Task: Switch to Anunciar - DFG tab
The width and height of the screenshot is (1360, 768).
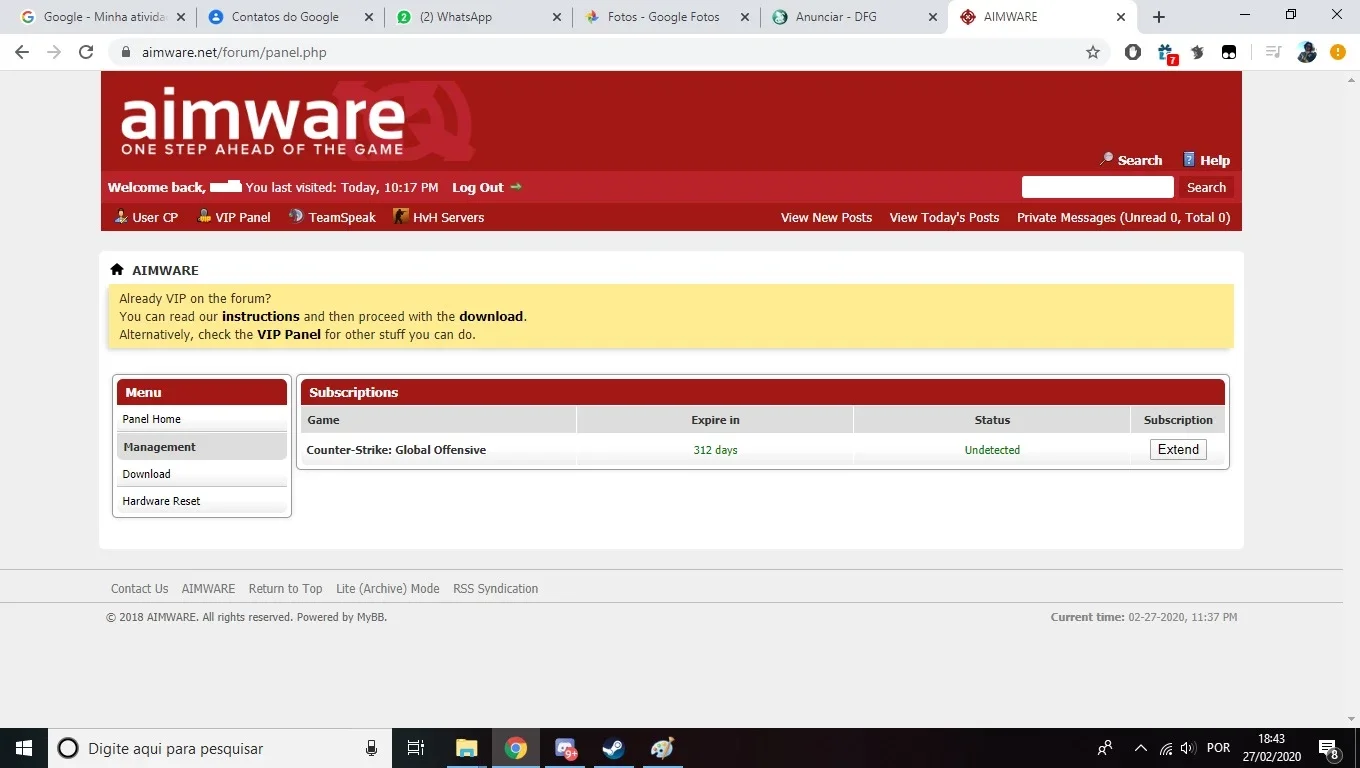Action: [x=853, y=17]
